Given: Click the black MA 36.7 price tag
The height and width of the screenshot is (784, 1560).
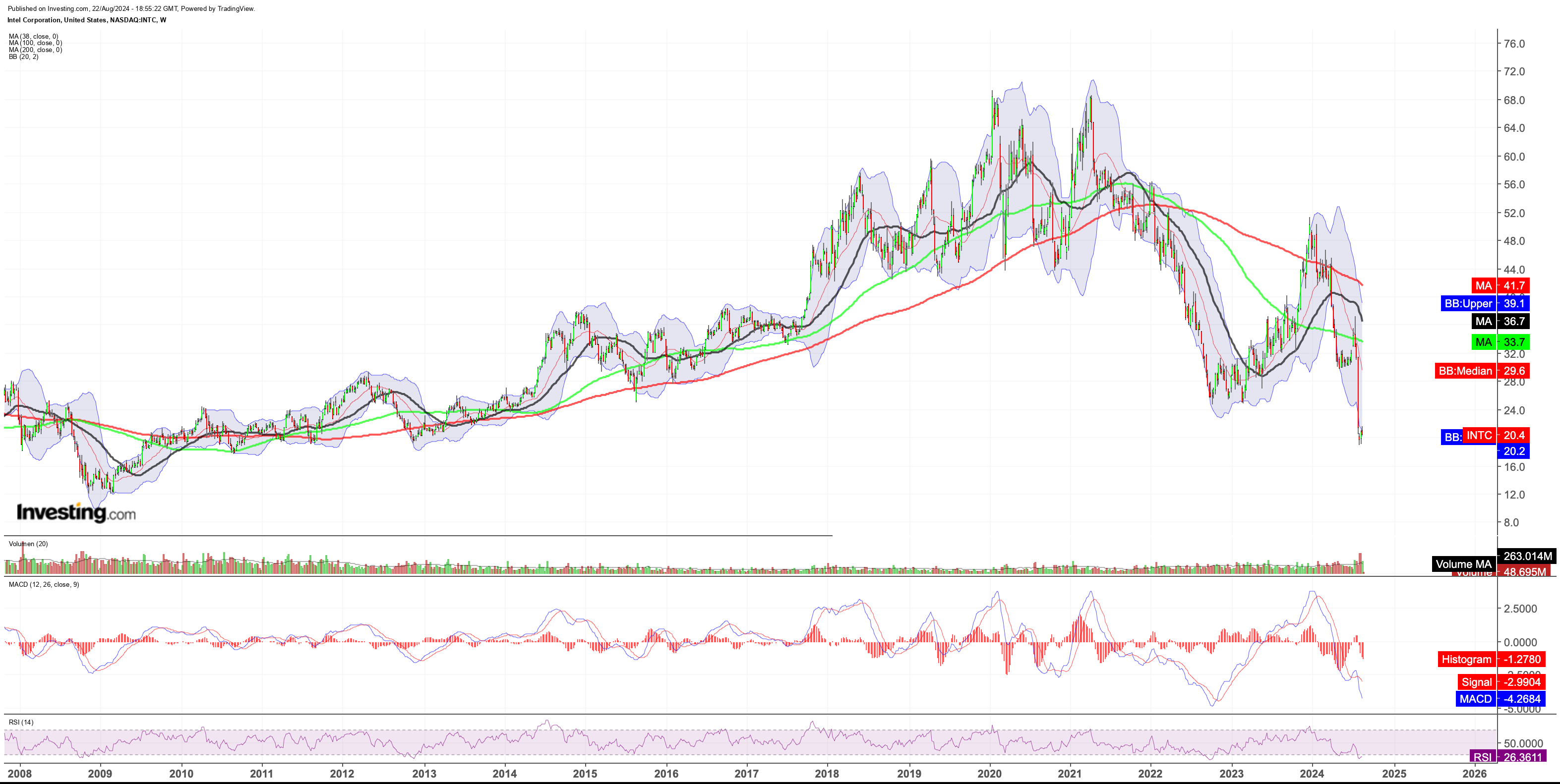Looking at the screenshot, I should [1500, 322].
